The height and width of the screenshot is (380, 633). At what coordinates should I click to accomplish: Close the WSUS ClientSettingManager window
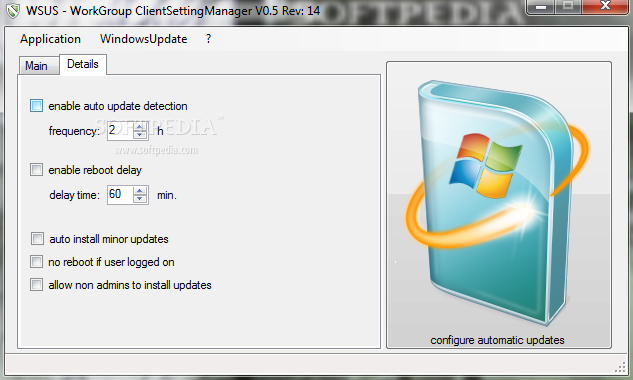(605, 6)
